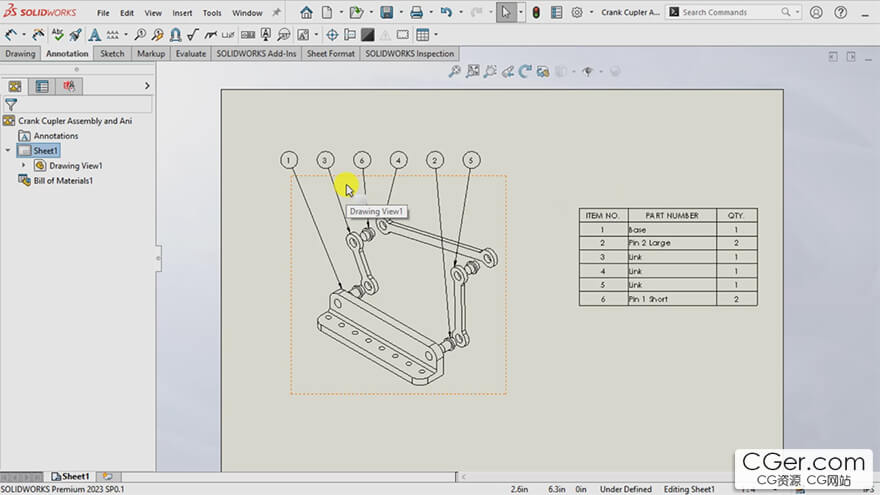Screen dimensions: 880x495
Task: Print the drawing using the printer icon
Action: (416, 12)
